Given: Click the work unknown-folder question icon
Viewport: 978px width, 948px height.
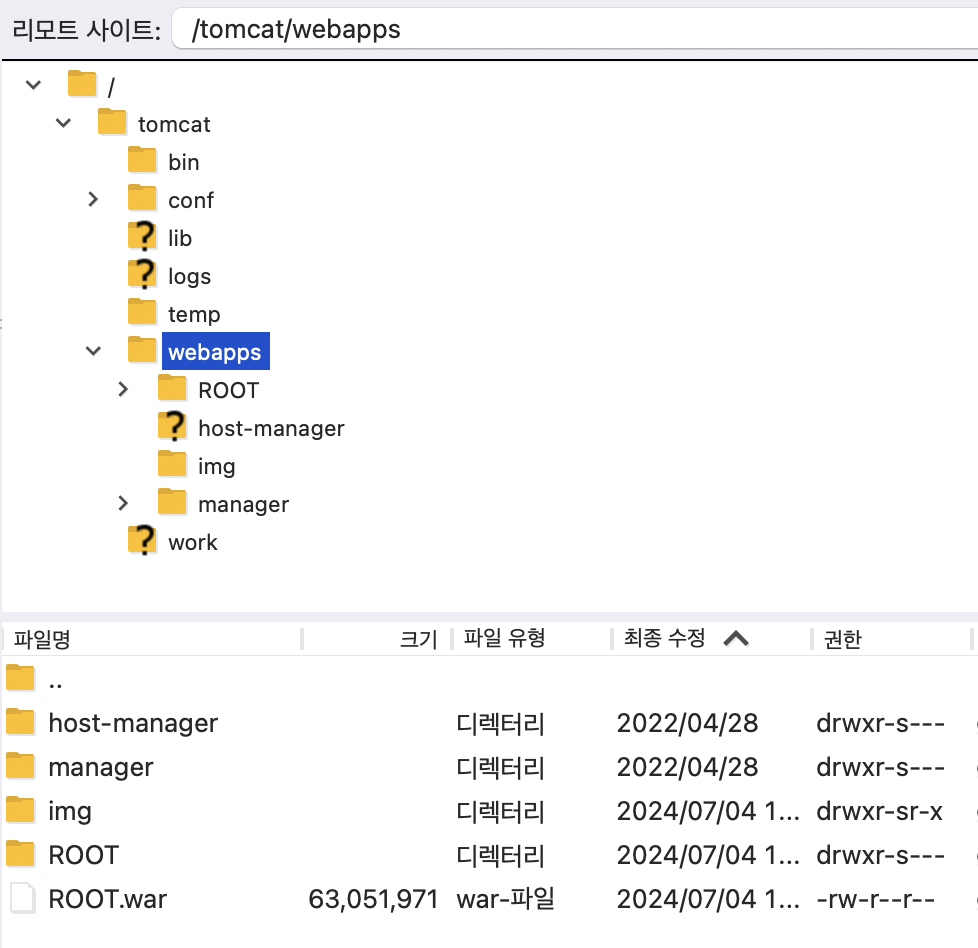Looking at the screenshot, I should coord(142,541).
